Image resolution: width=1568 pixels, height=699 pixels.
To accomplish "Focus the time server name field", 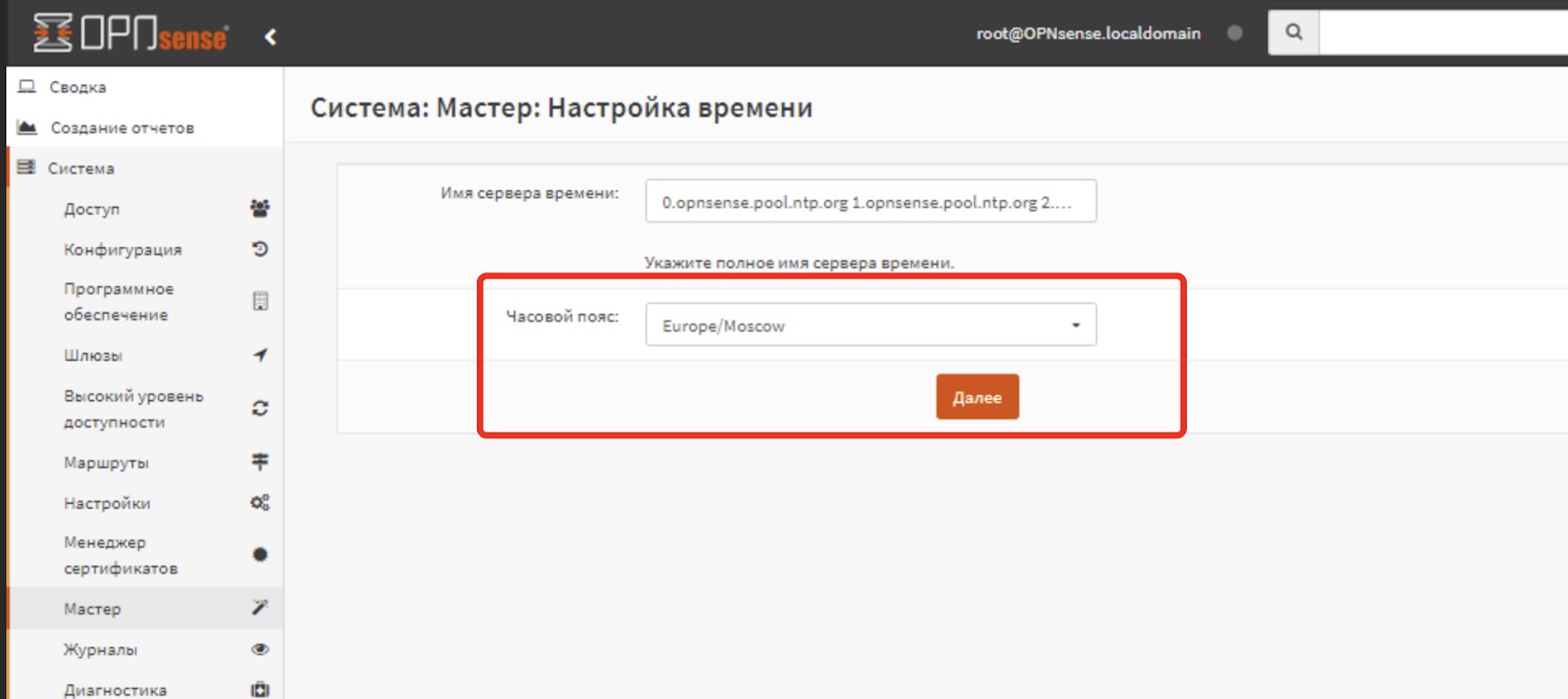I will point(870,201).
